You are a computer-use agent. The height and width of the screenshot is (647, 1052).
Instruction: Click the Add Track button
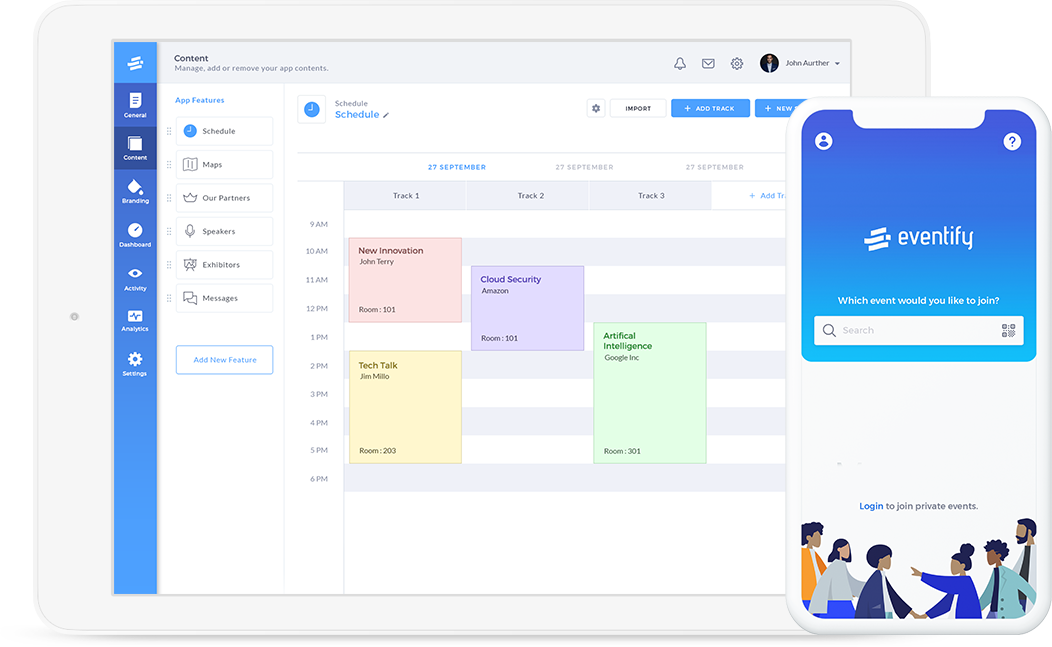pyautogui.click(x=710, y=108)
